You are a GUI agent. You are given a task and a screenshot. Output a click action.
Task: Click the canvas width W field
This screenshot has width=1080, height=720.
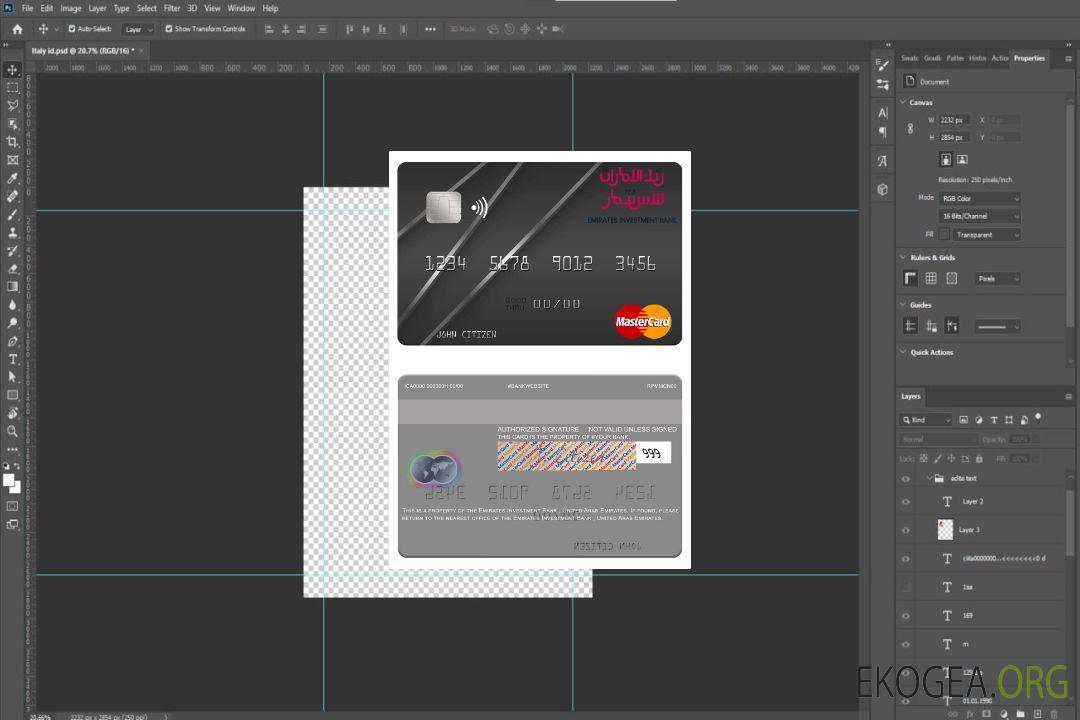pos(955,120)
